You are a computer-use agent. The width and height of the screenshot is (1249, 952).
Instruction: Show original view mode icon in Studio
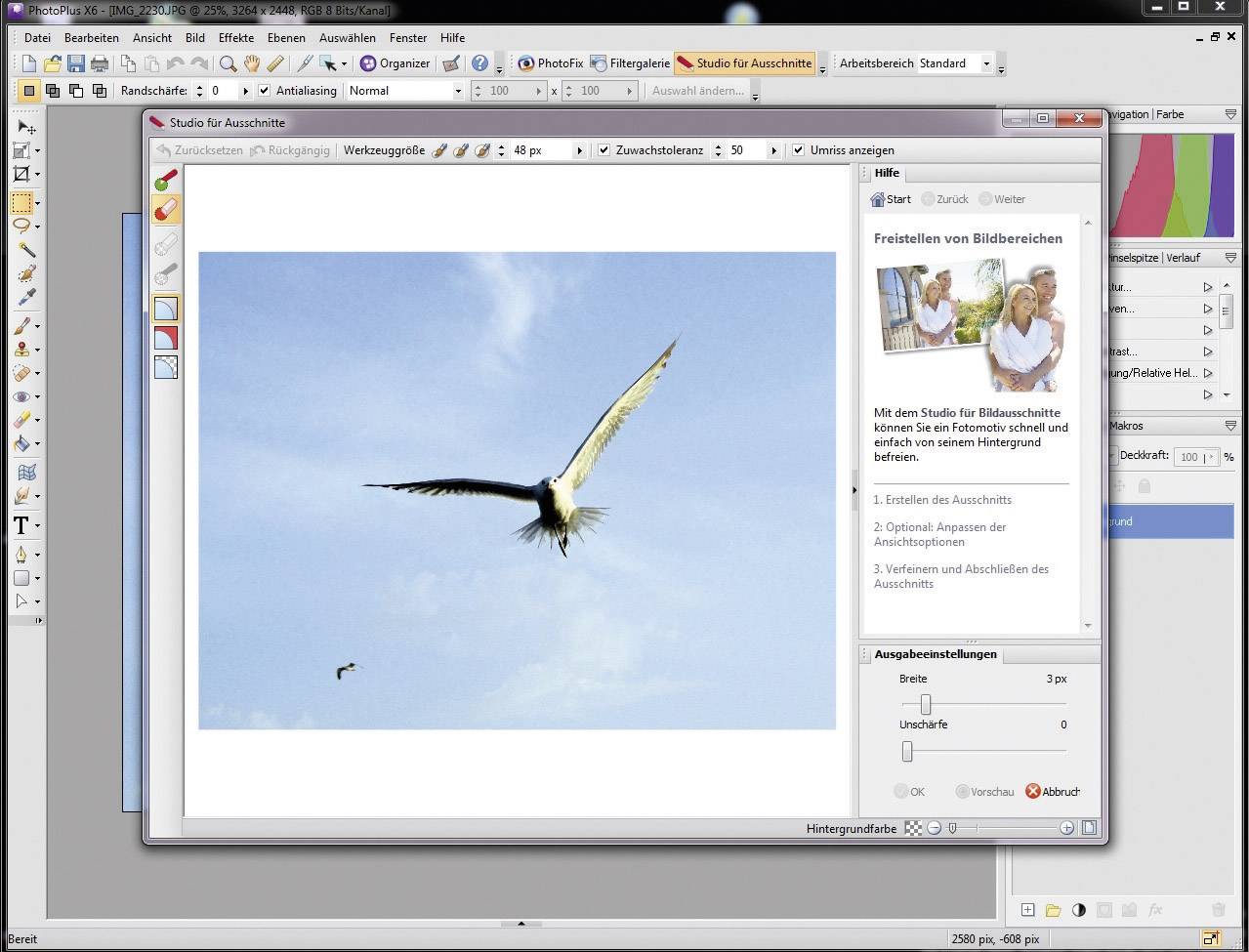(166, 309)
